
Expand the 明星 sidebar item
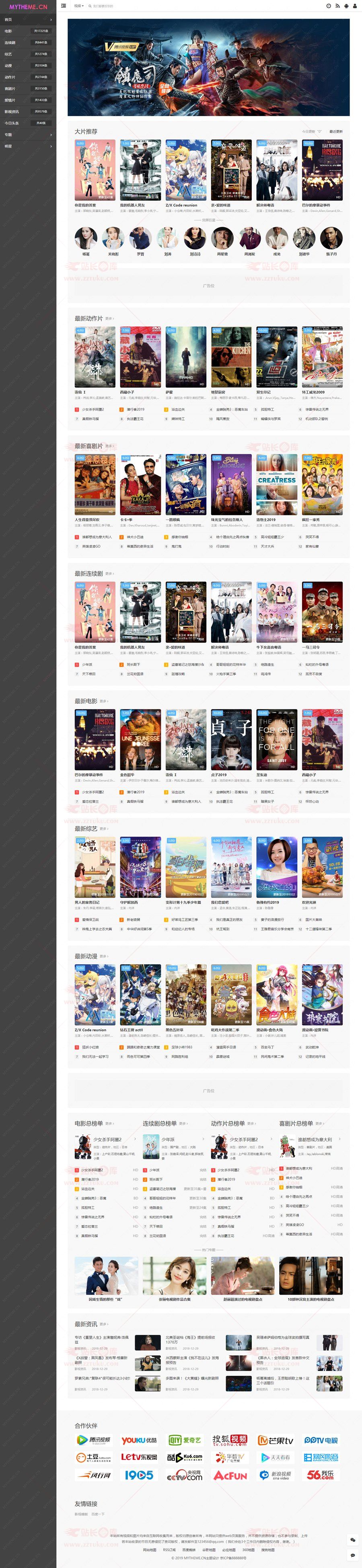pos(28,146)
